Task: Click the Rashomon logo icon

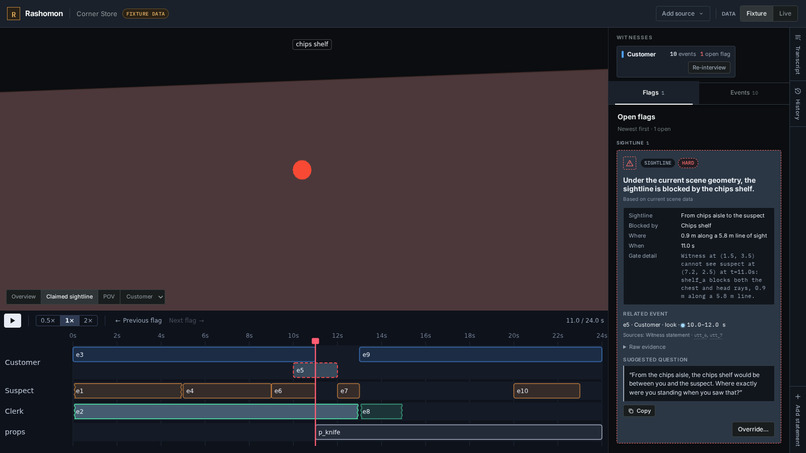Action: pos(13,14)
